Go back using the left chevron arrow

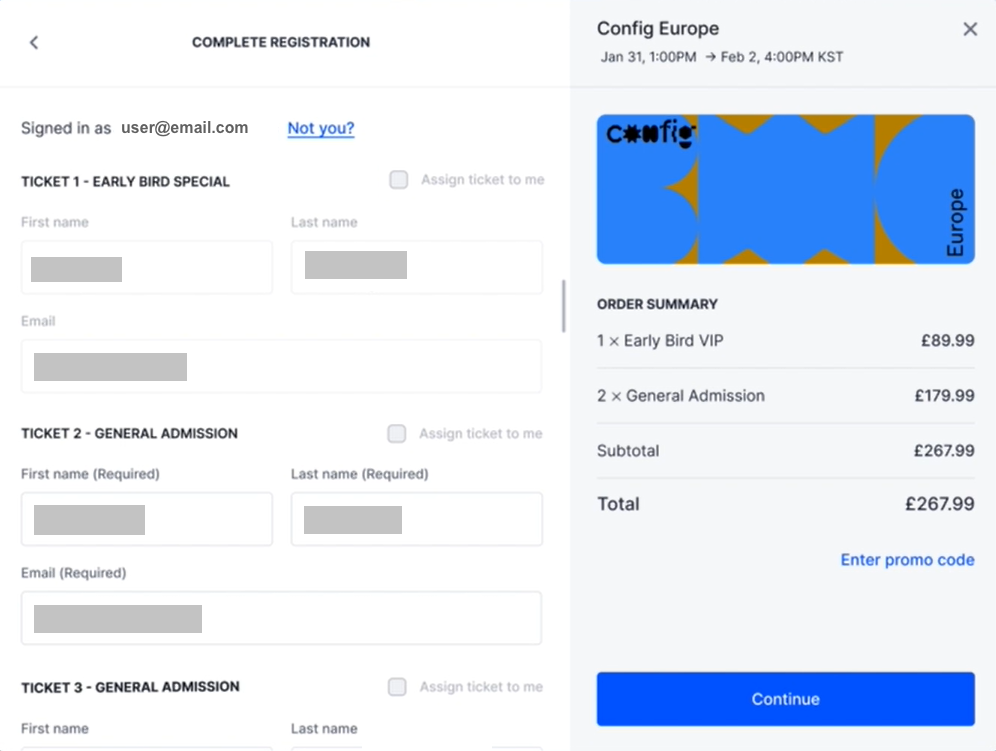pyautogui.click(x=34, y=43)
